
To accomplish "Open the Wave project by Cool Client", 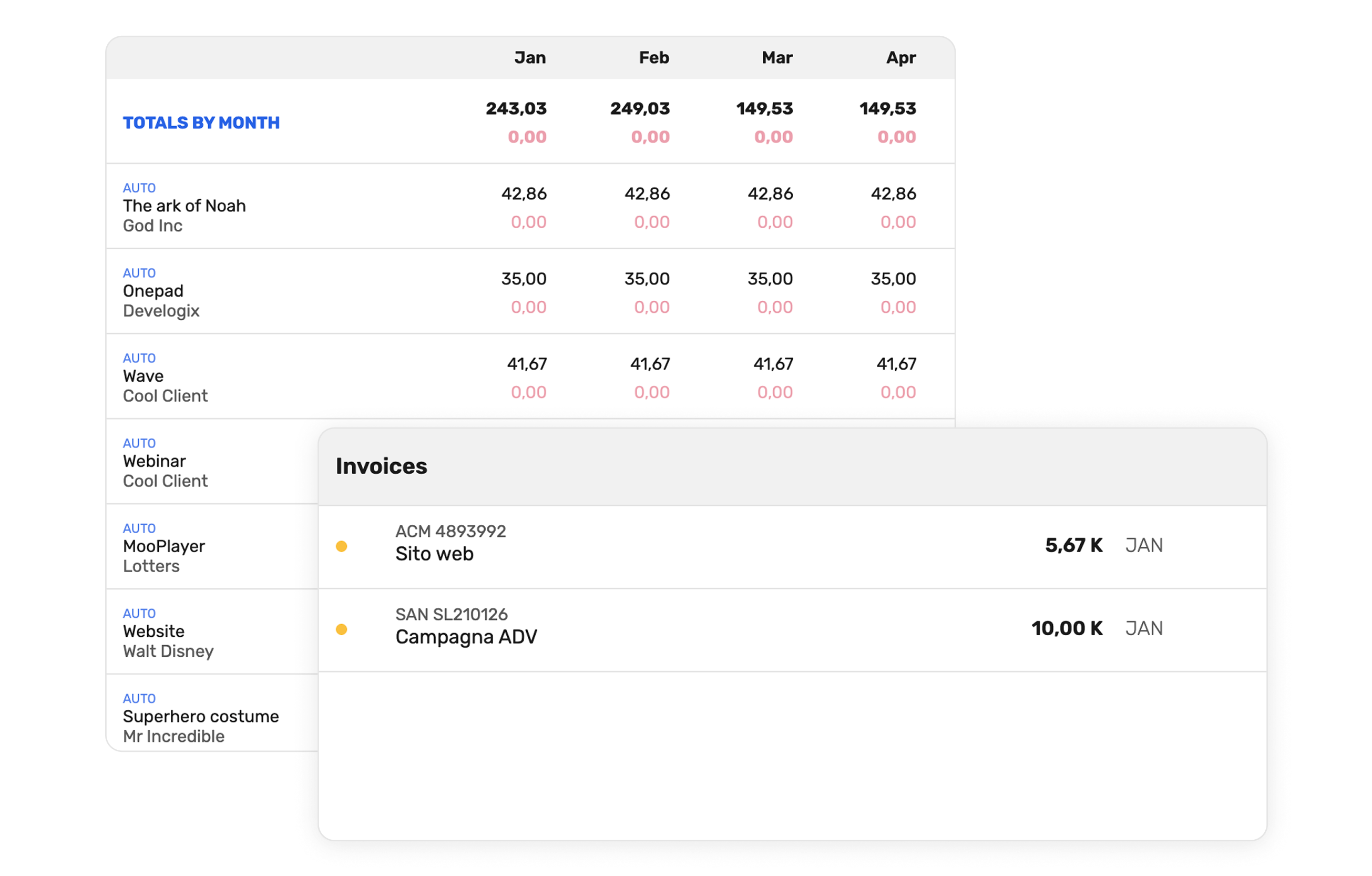I will pos(143,376).
